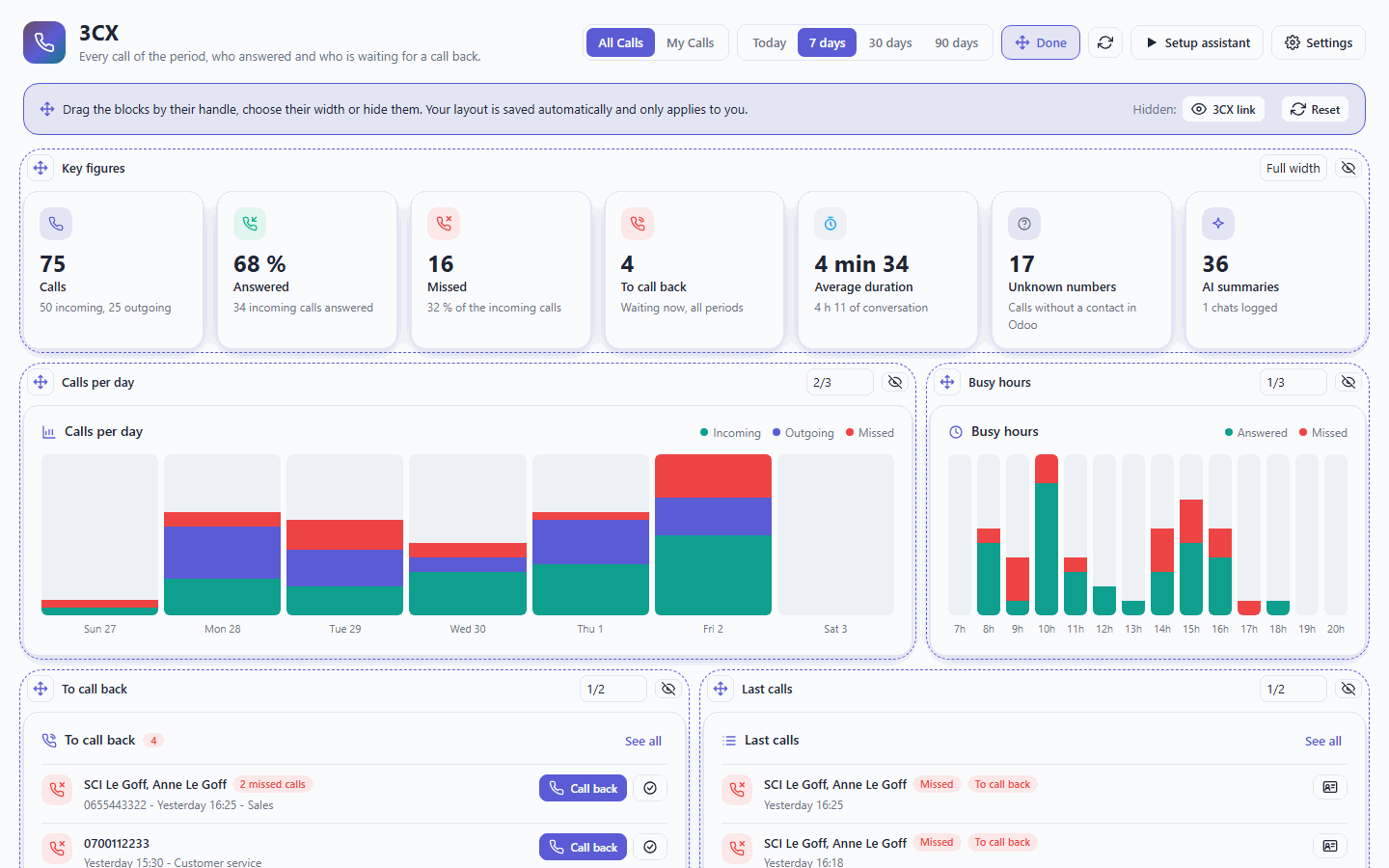Switch to My Calls tab

pyautogui.click(x=691, y=42)
